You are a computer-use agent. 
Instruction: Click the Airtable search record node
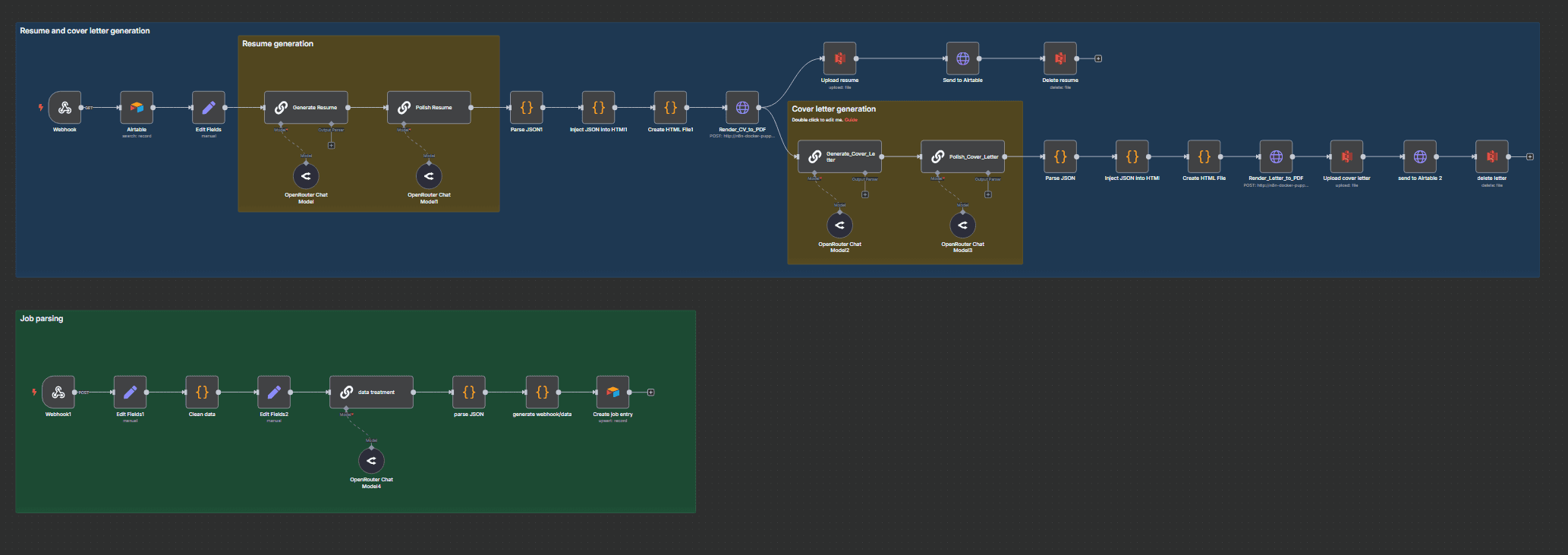137,108
